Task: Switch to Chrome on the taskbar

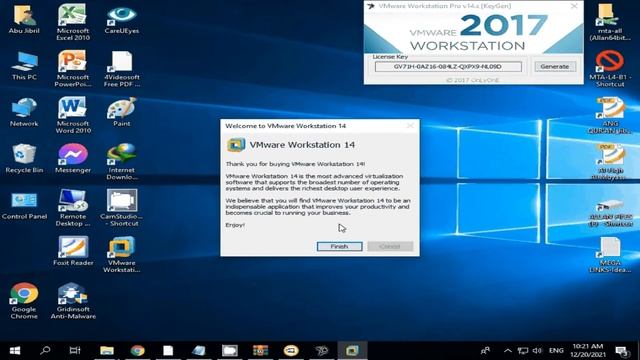Action: click(x=138, y=351)
